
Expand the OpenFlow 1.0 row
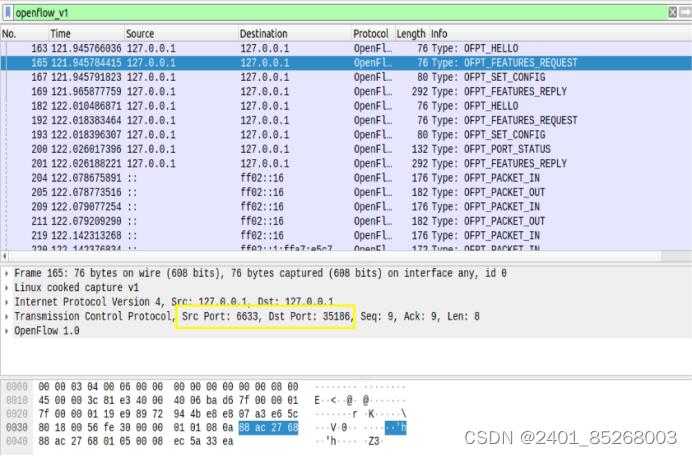point(7,331)
